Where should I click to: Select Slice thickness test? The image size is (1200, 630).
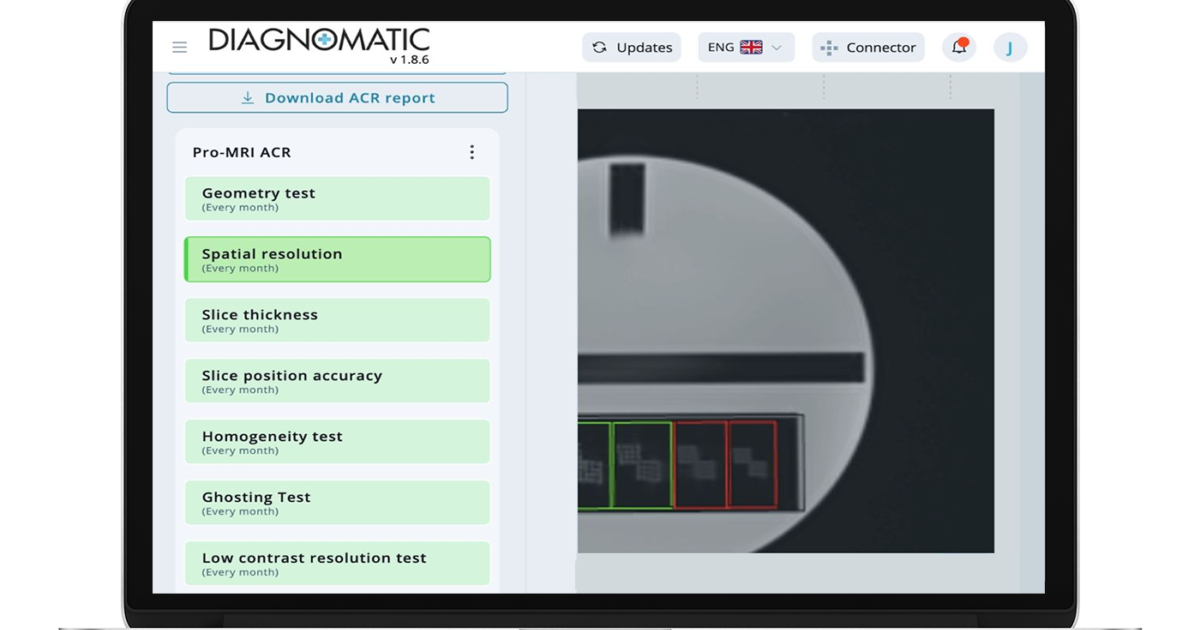[337, 320]
